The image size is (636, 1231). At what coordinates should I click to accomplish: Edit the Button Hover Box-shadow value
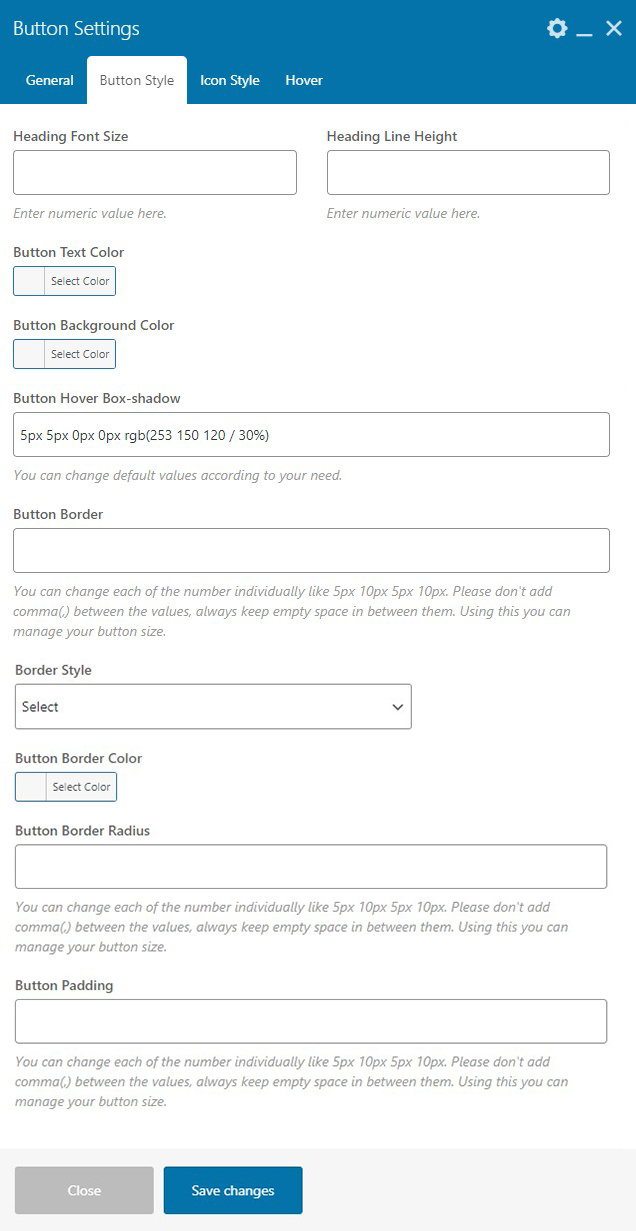[311, 435]
